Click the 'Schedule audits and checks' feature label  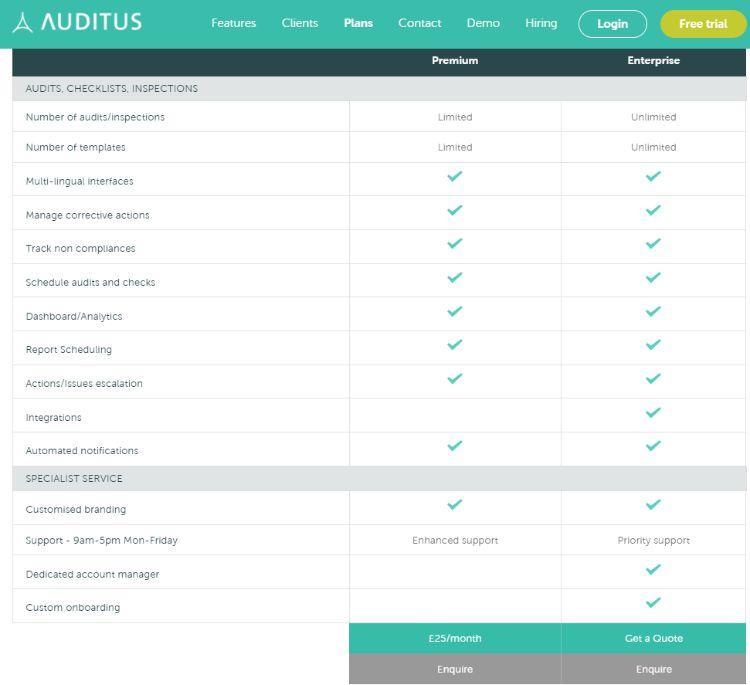[90, 283]
